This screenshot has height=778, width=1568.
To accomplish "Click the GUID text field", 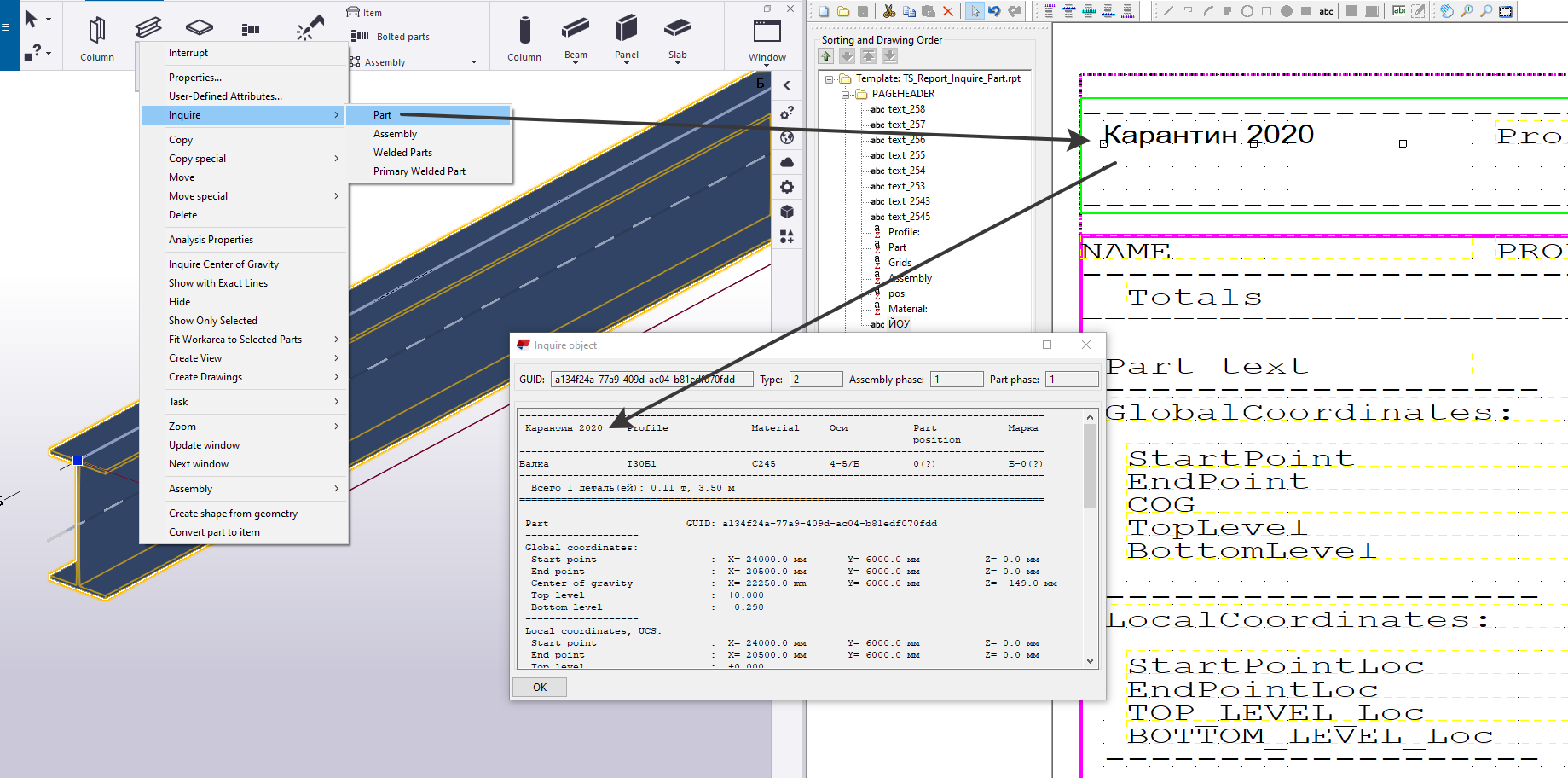I will (x=651, y=380).
